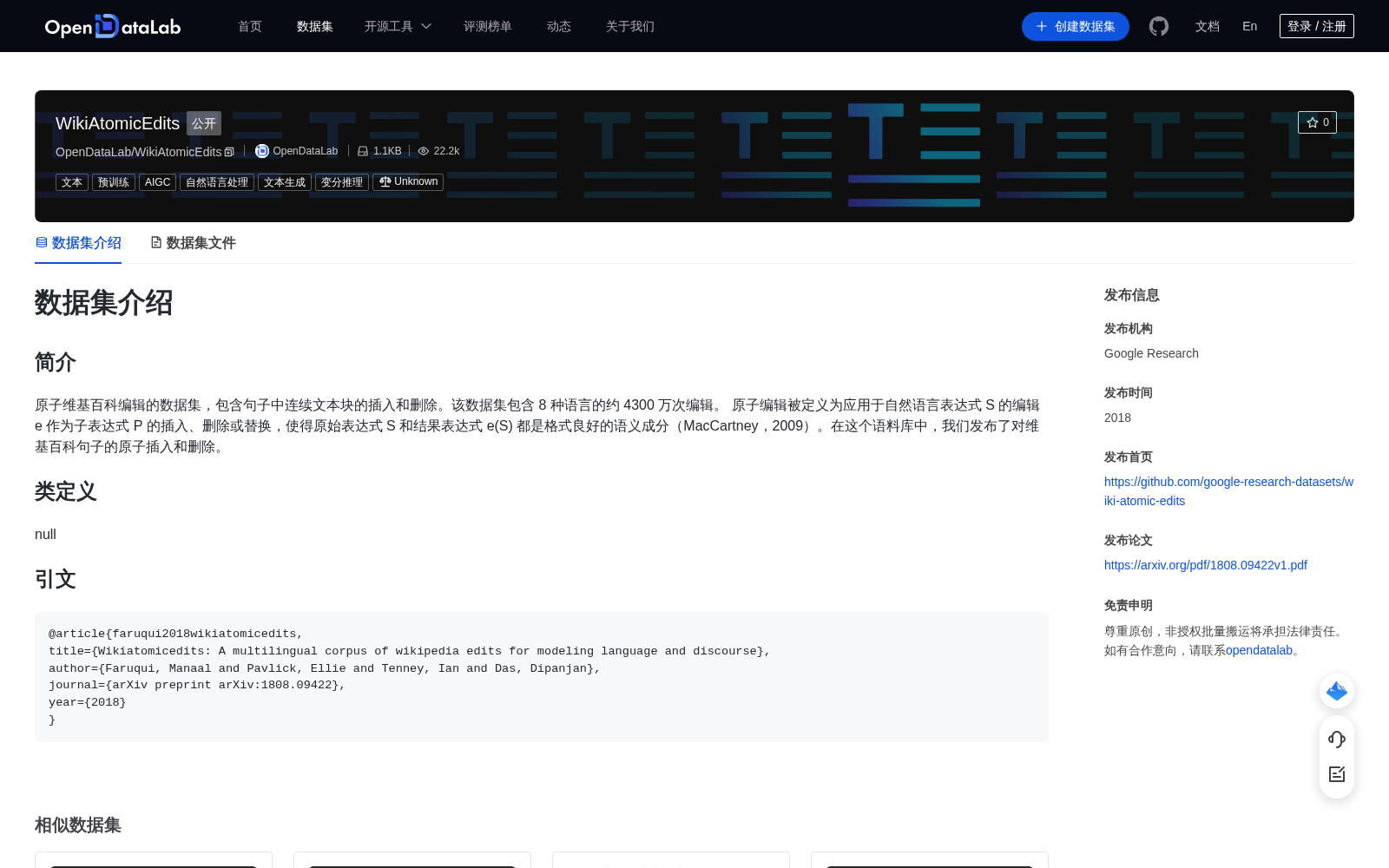Click the OpenDataLab publisher avatar
The image size is (1389, 868).
tap(261, 151)
